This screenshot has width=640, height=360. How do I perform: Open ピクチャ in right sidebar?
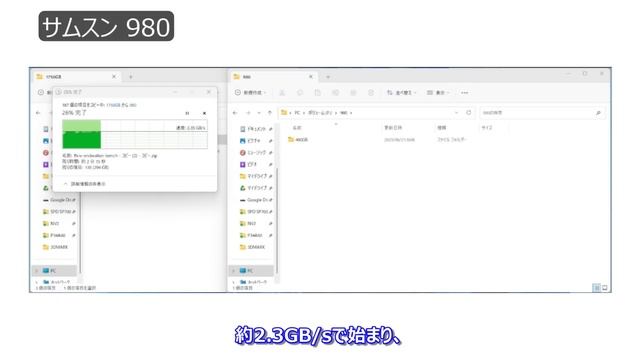coord(256,141)
